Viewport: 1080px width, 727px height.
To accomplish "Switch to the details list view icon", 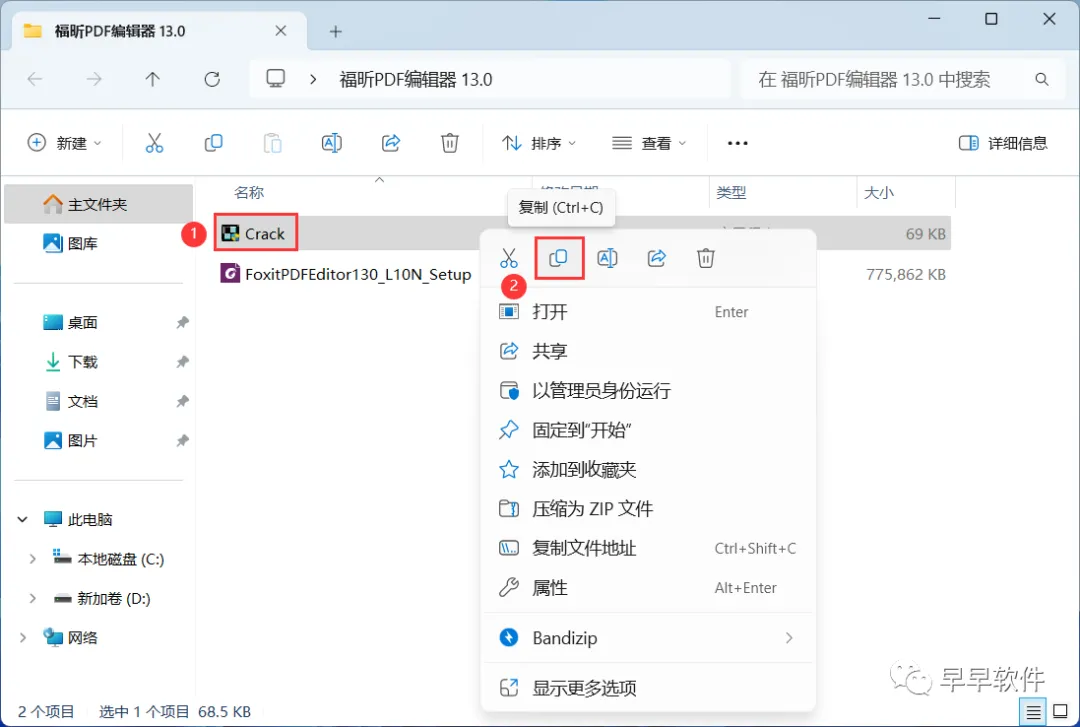I will (x=1033, y=711).
